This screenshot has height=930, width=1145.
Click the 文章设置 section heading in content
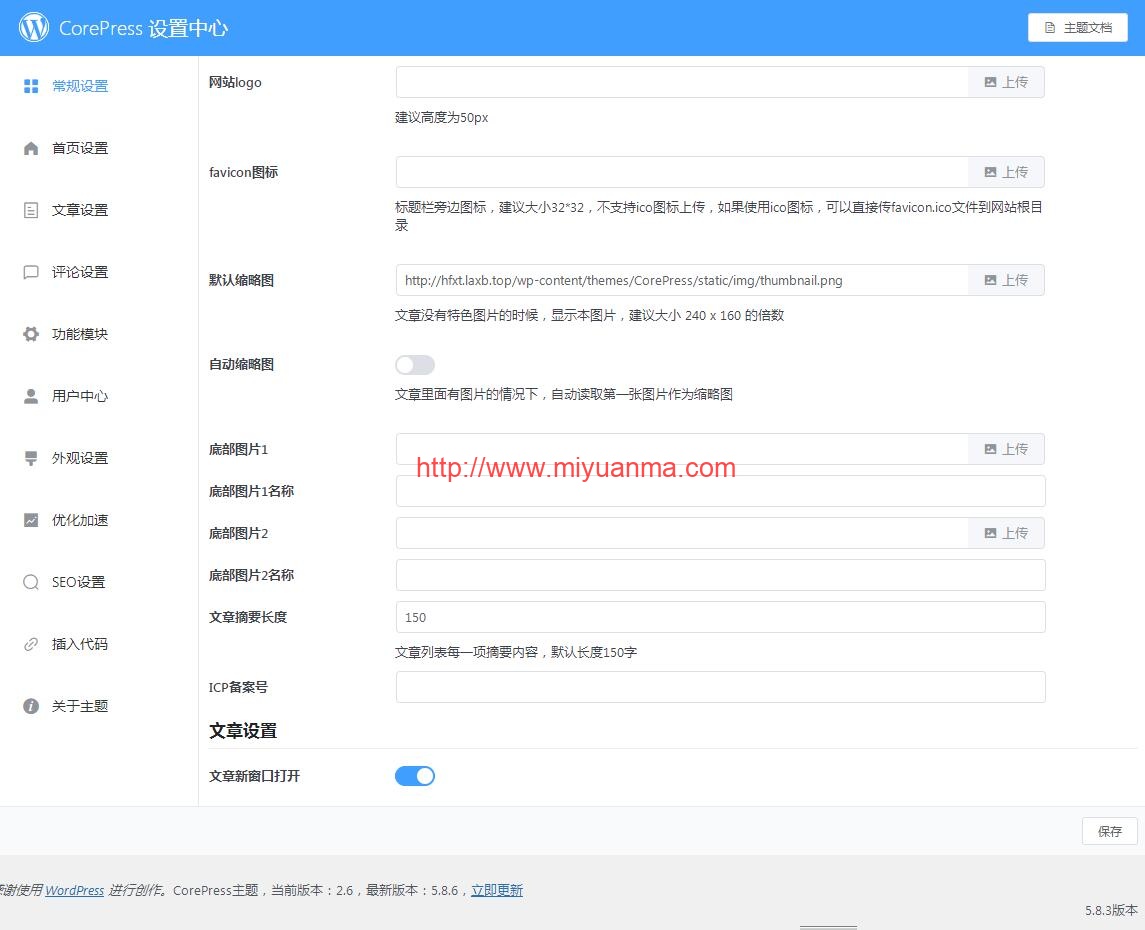(243, 731)
